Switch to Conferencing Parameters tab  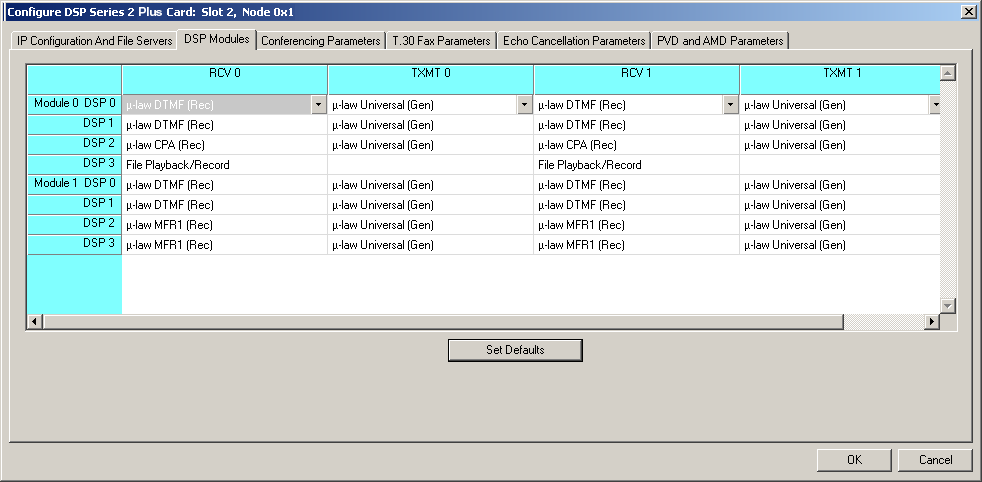pos(321,41)
